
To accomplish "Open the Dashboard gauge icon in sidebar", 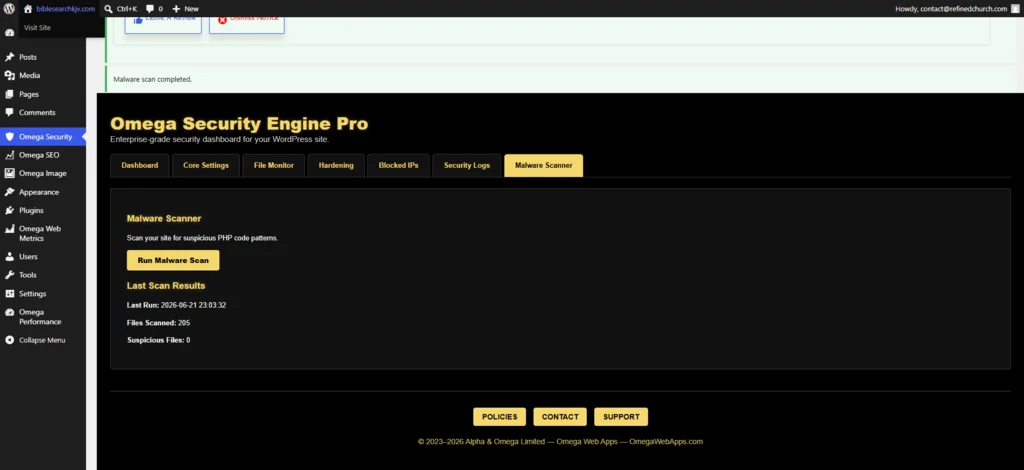I will click(x=9, y=32).
